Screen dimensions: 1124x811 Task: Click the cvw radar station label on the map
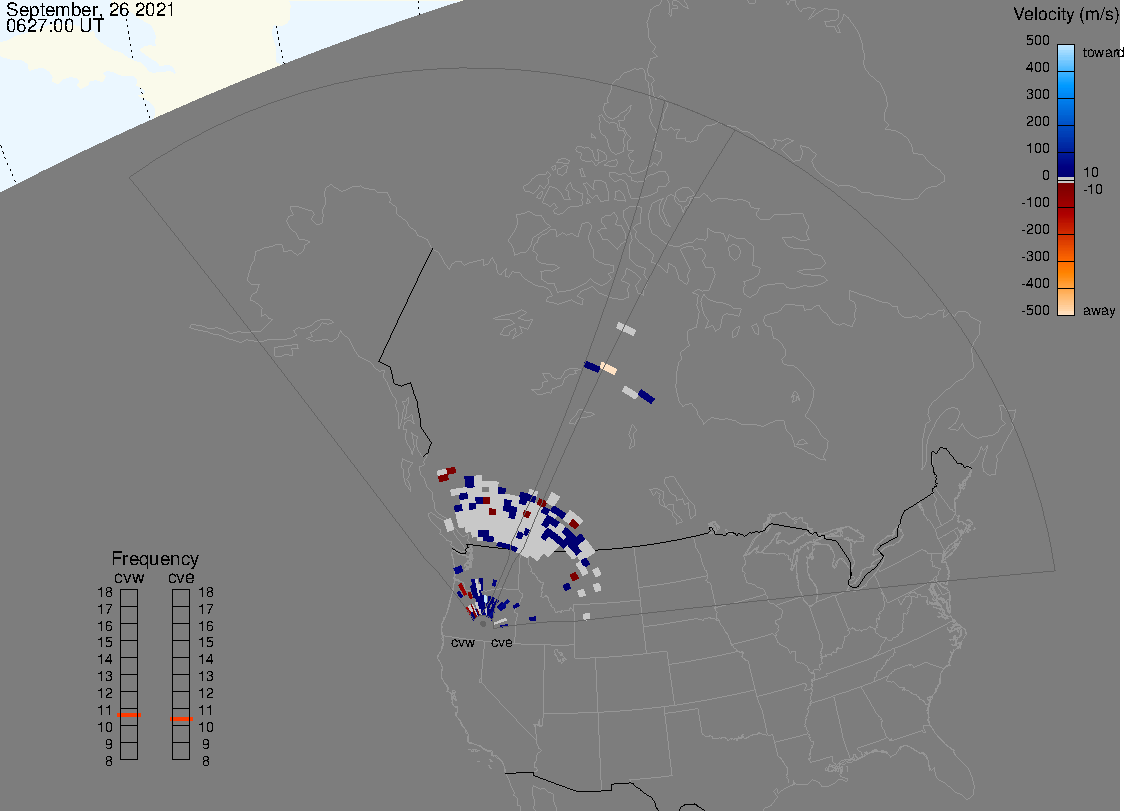pyautogui.click(x=462, y=642)
